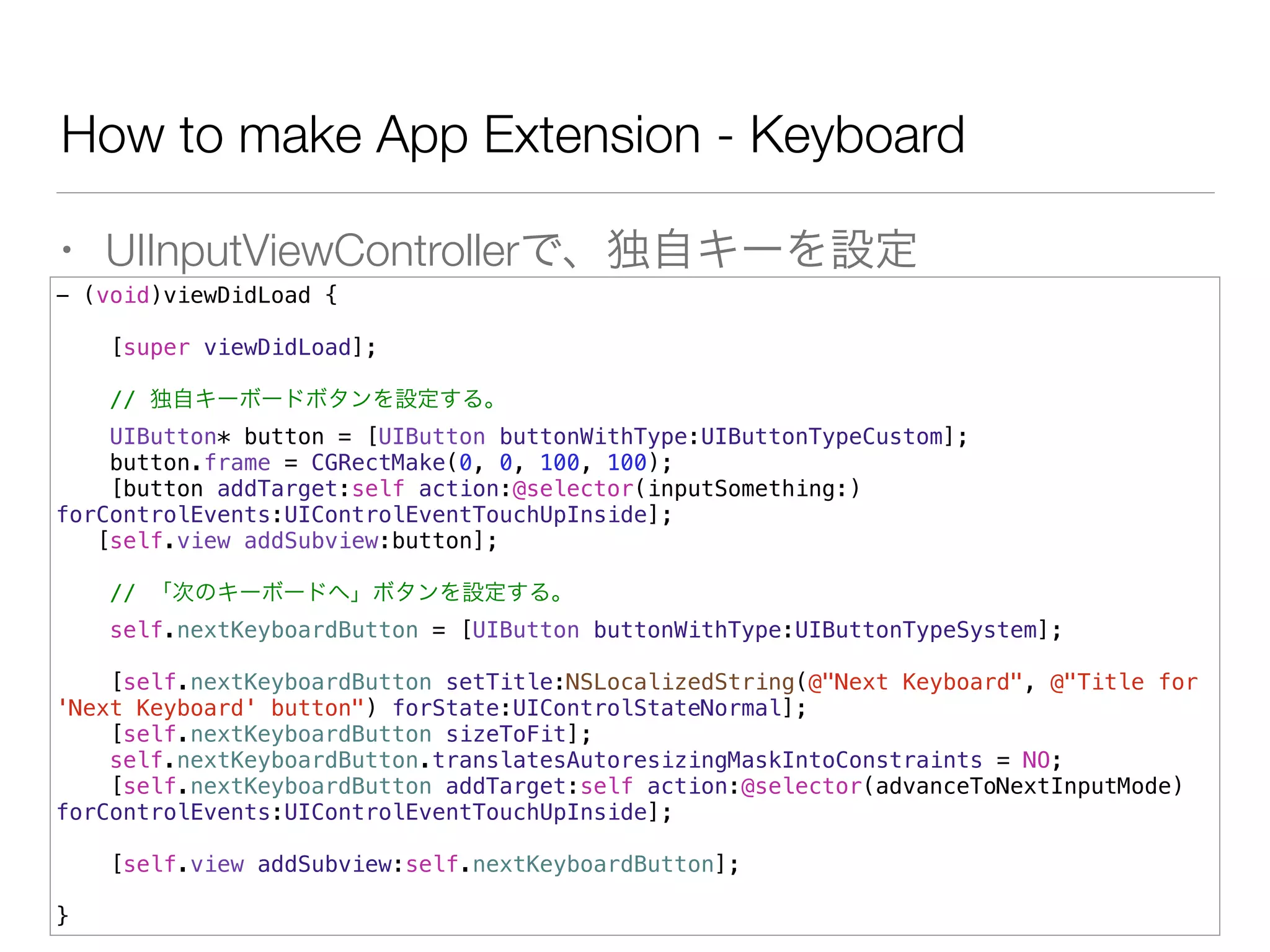The width and height of the screenshot is (1270, 952).
Task: Click the line containing "setTitle:NSLocalizedString(@"Next Keyboard""
Action: click(x=655, y=682)
